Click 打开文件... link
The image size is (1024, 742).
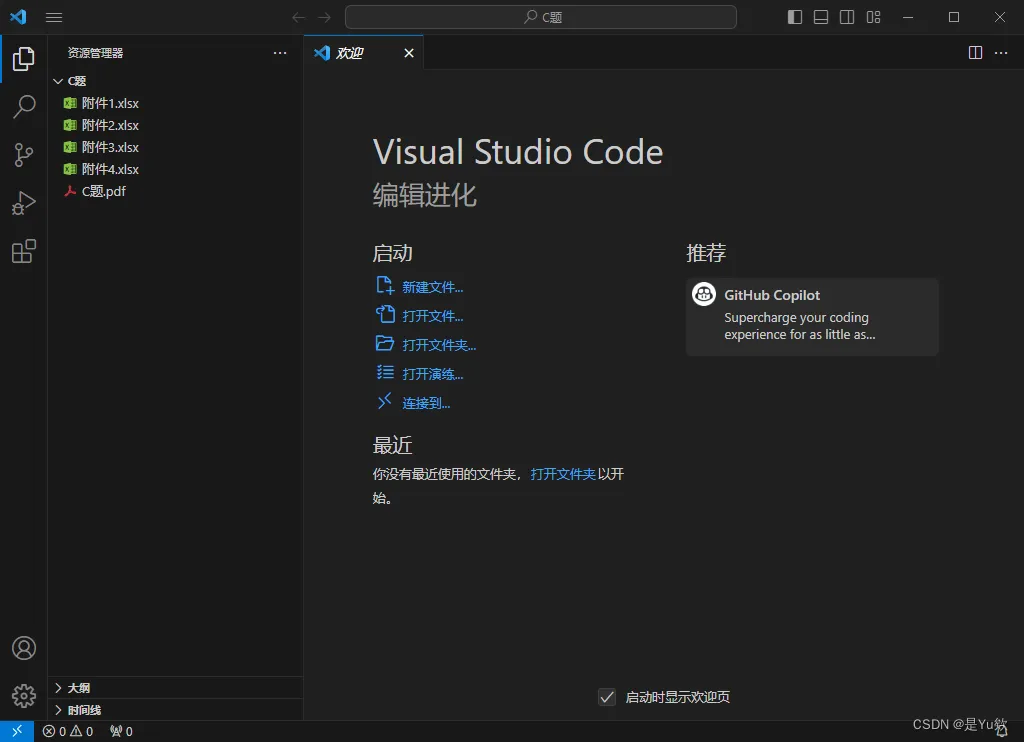point(432,316)
